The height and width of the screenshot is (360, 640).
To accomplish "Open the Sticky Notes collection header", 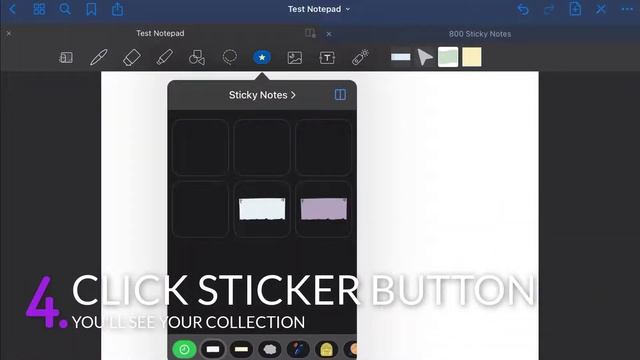I will [x=262, y=95].
